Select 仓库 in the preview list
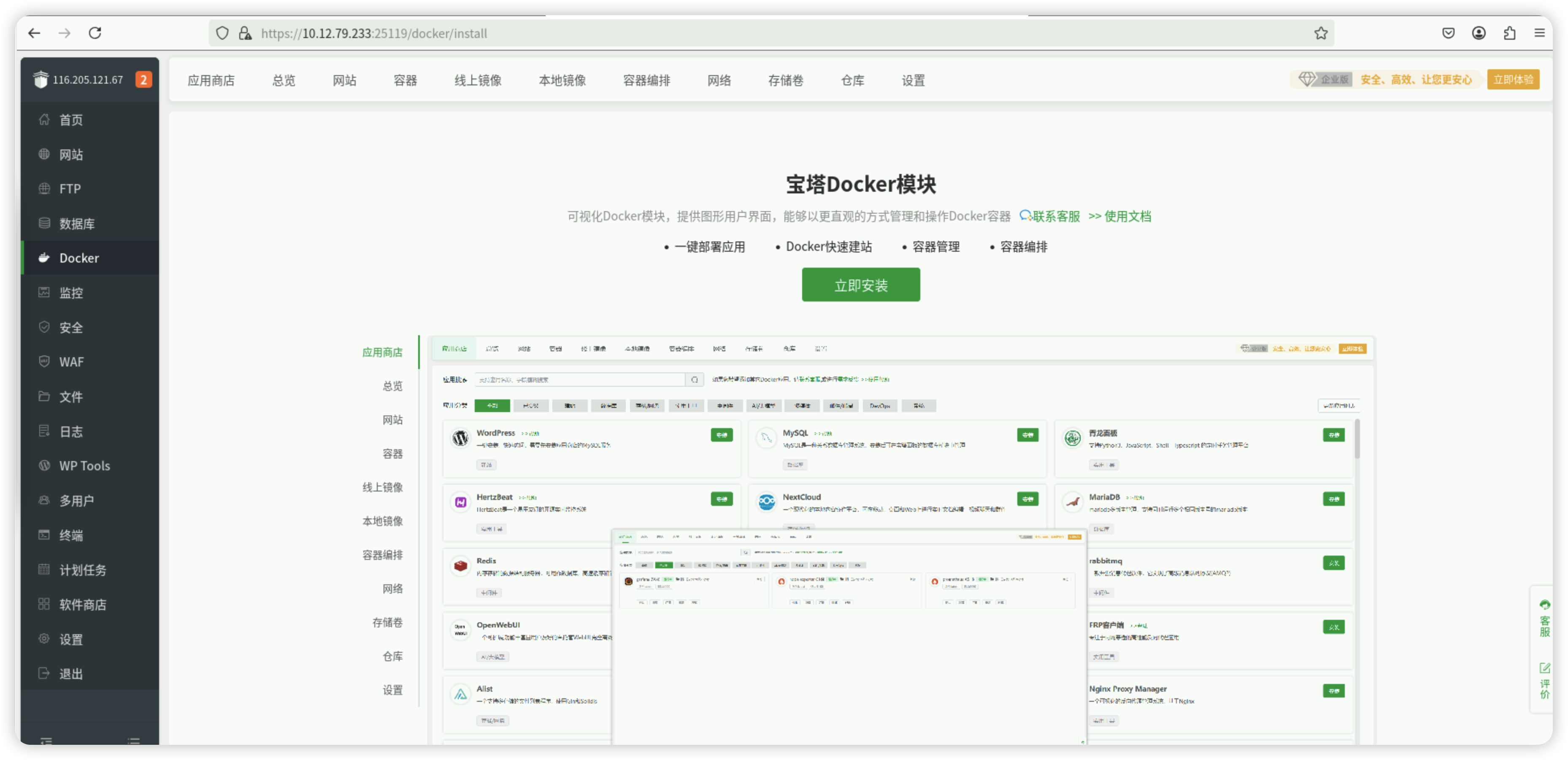 (392, 656)
